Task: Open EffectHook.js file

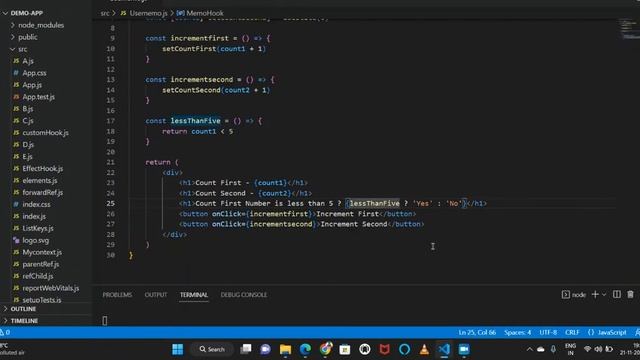Action: pyautogui.click(x=42, y=169)
